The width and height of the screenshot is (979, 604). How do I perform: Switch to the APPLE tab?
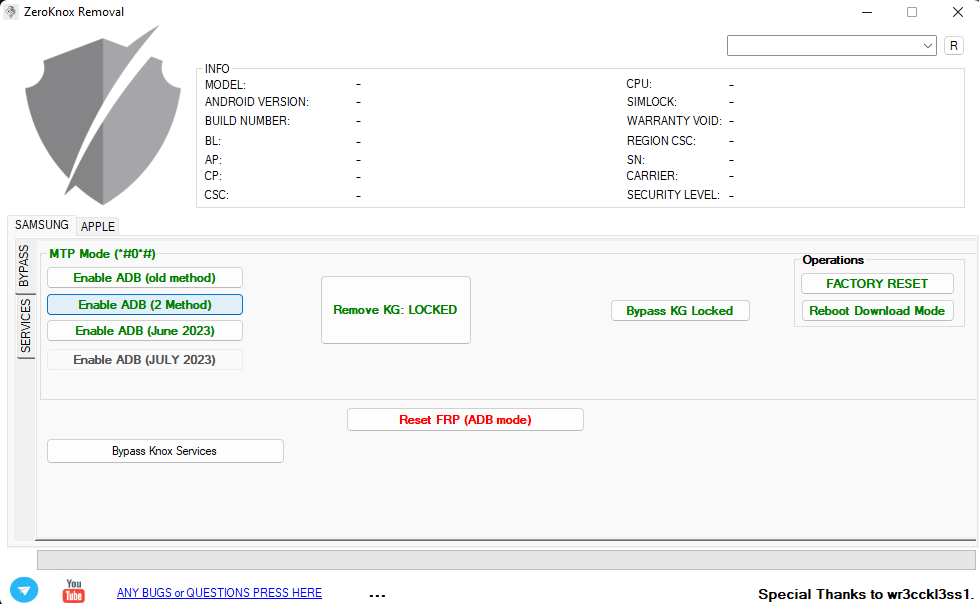(97, 226)
